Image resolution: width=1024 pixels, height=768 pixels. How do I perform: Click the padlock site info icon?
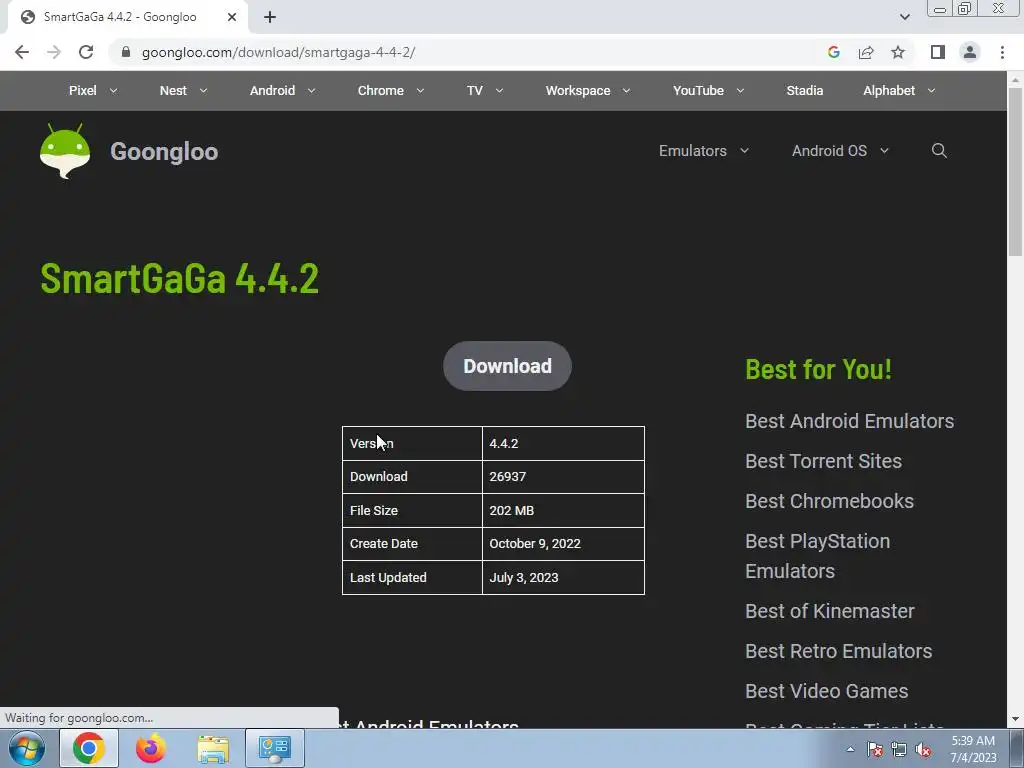tap(126, 52)
